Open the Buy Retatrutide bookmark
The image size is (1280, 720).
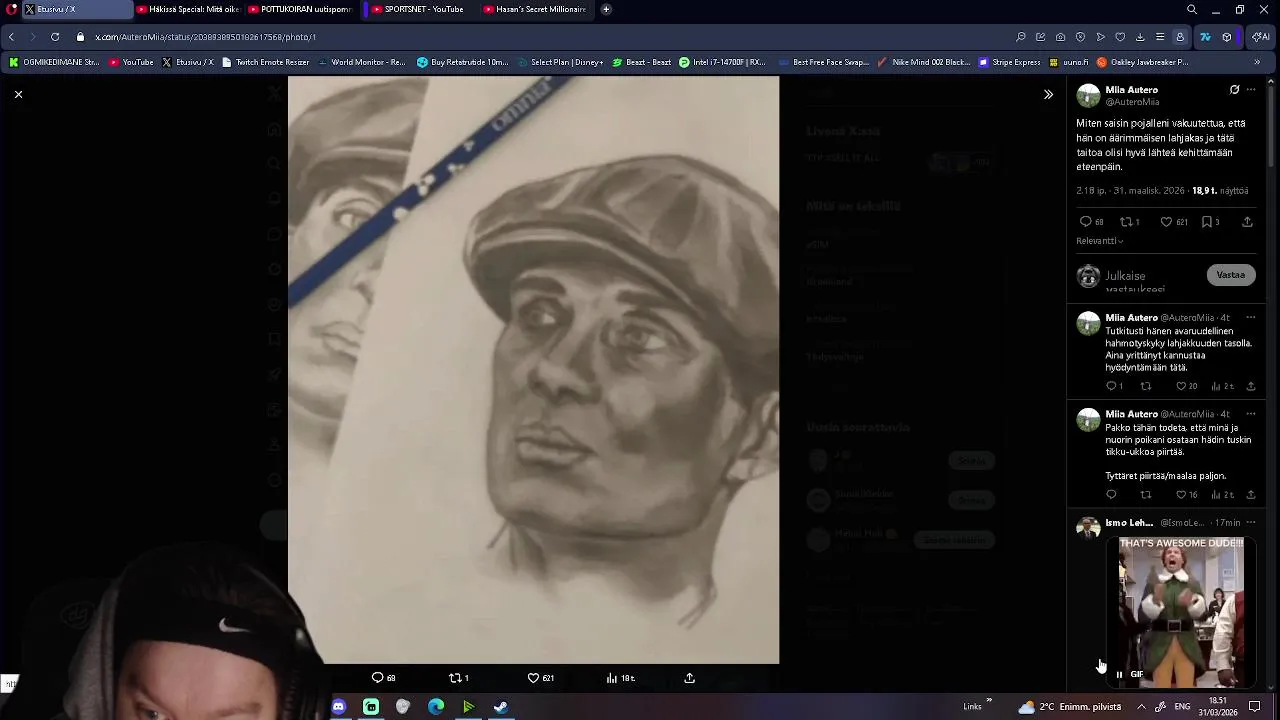pyautogui.click(x=462, y=62)
